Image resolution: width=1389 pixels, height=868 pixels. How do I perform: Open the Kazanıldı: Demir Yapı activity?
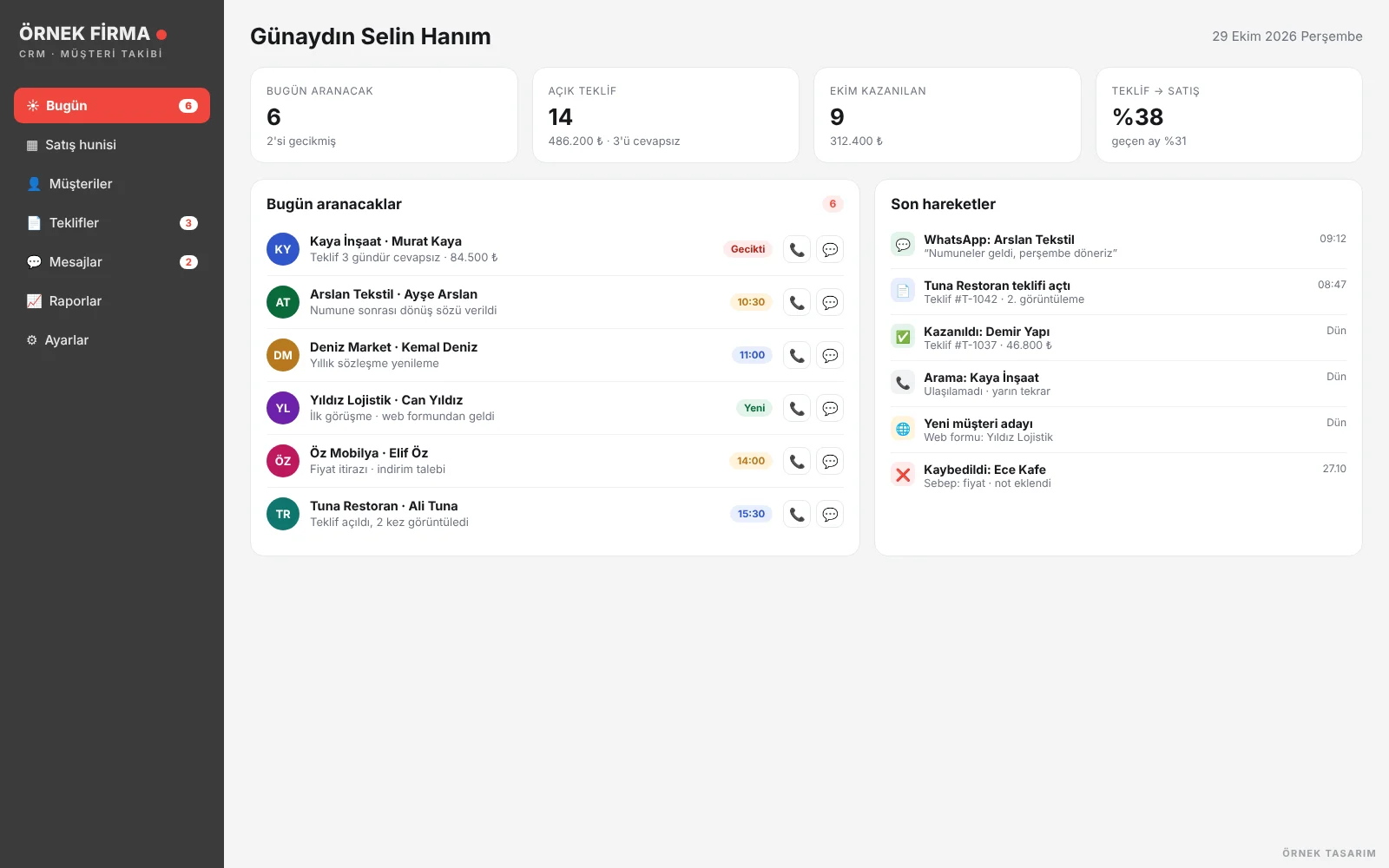pos(1118,338)
